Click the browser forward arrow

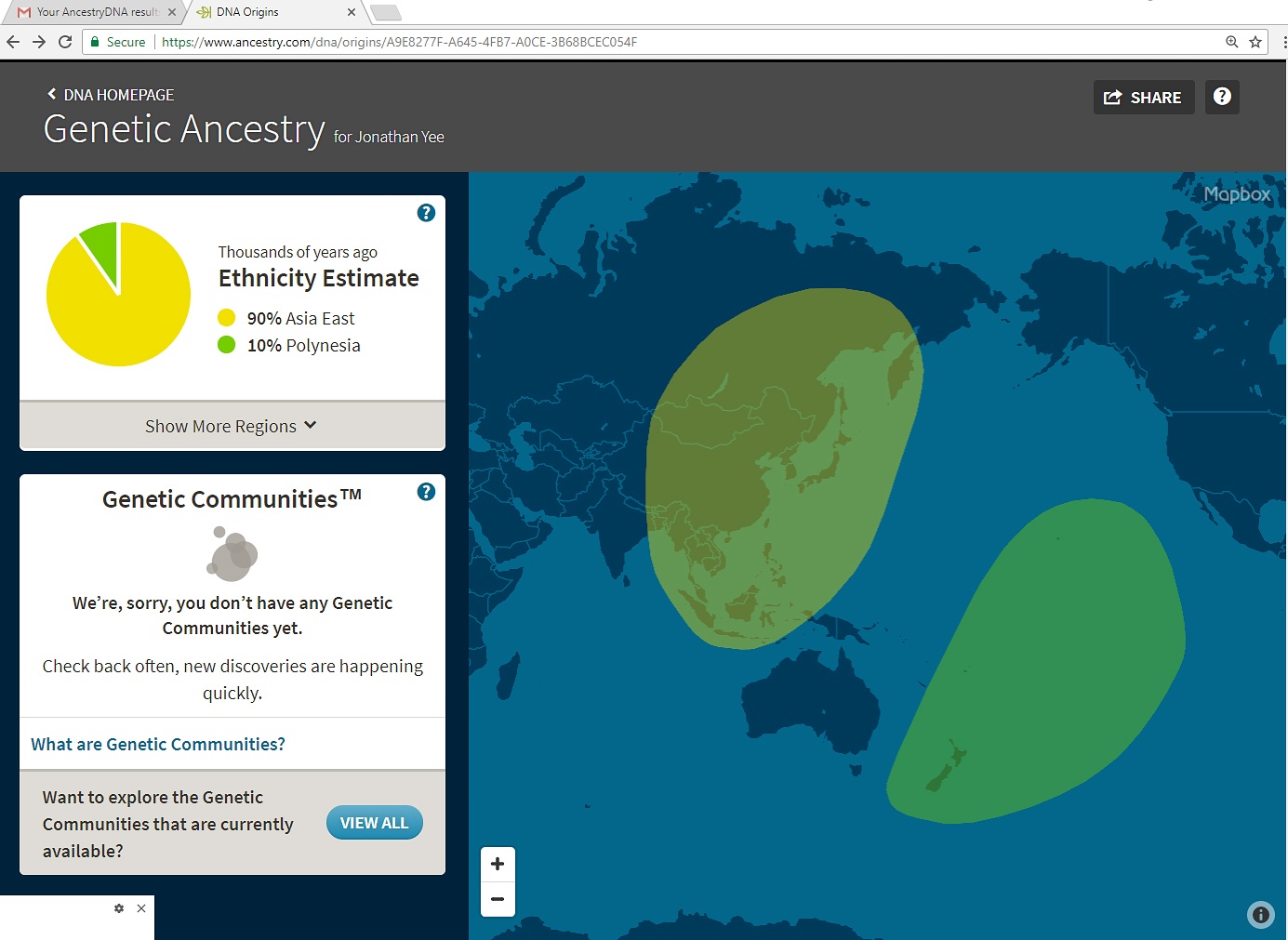[x=39, y=42]
